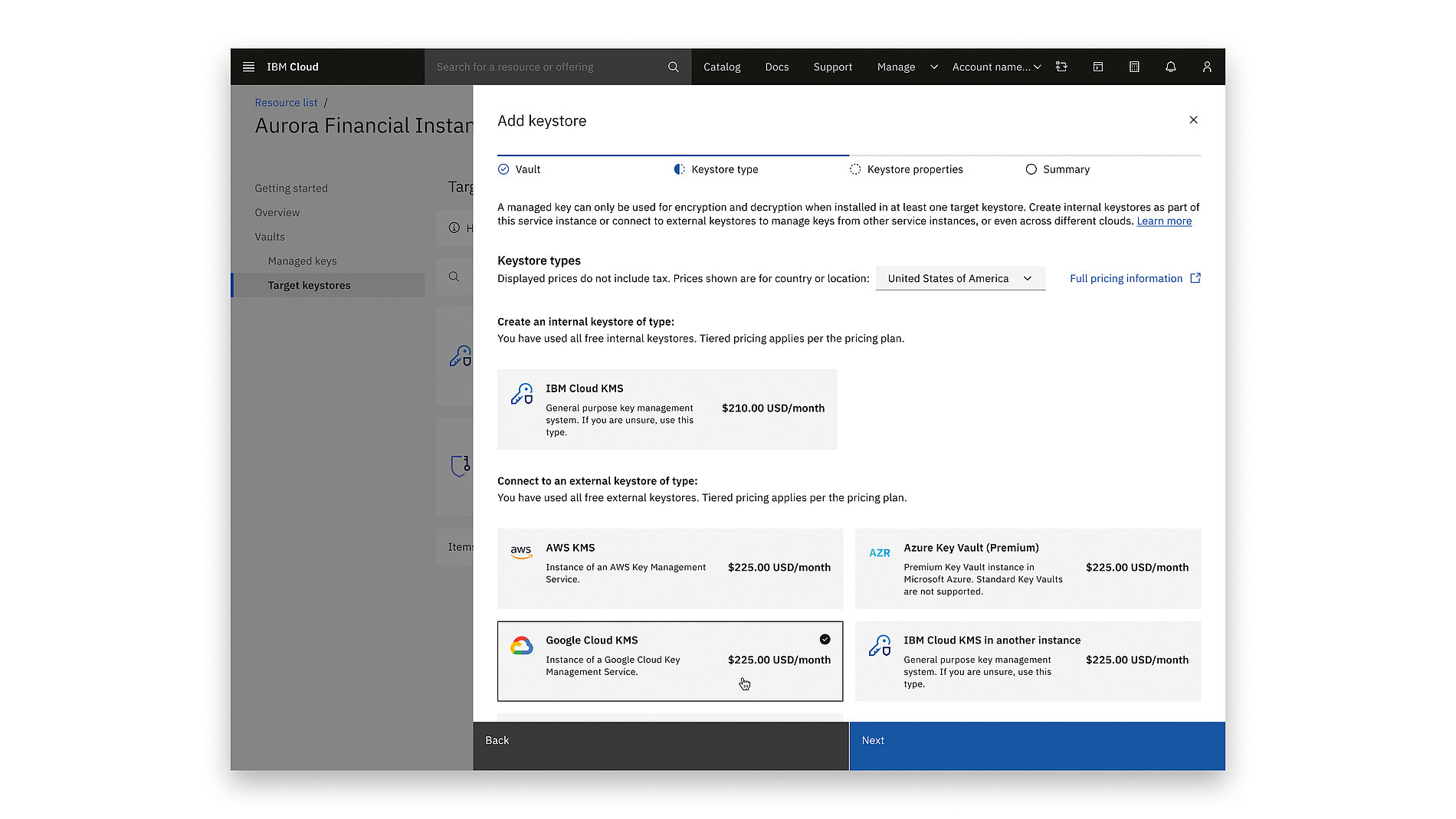1456x819 pixels.
Task: Click the shield key icon in background page
Action: 461,466
